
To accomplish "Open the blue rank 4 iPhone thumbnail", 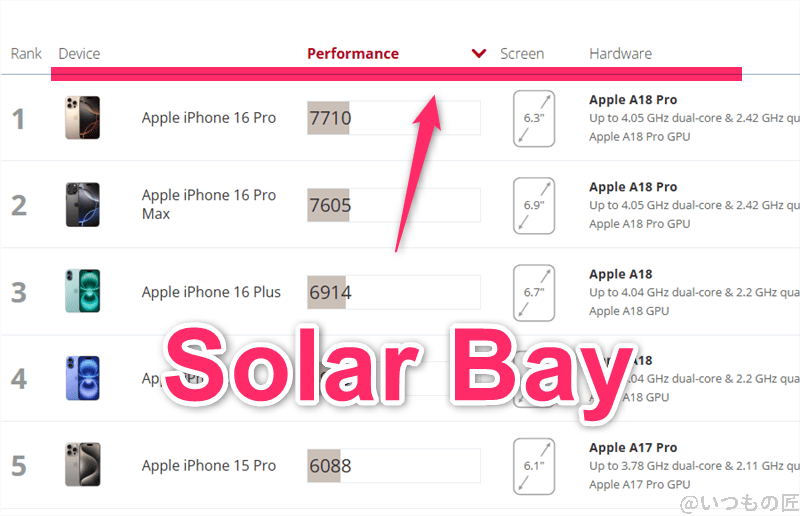I will (82, 378).
